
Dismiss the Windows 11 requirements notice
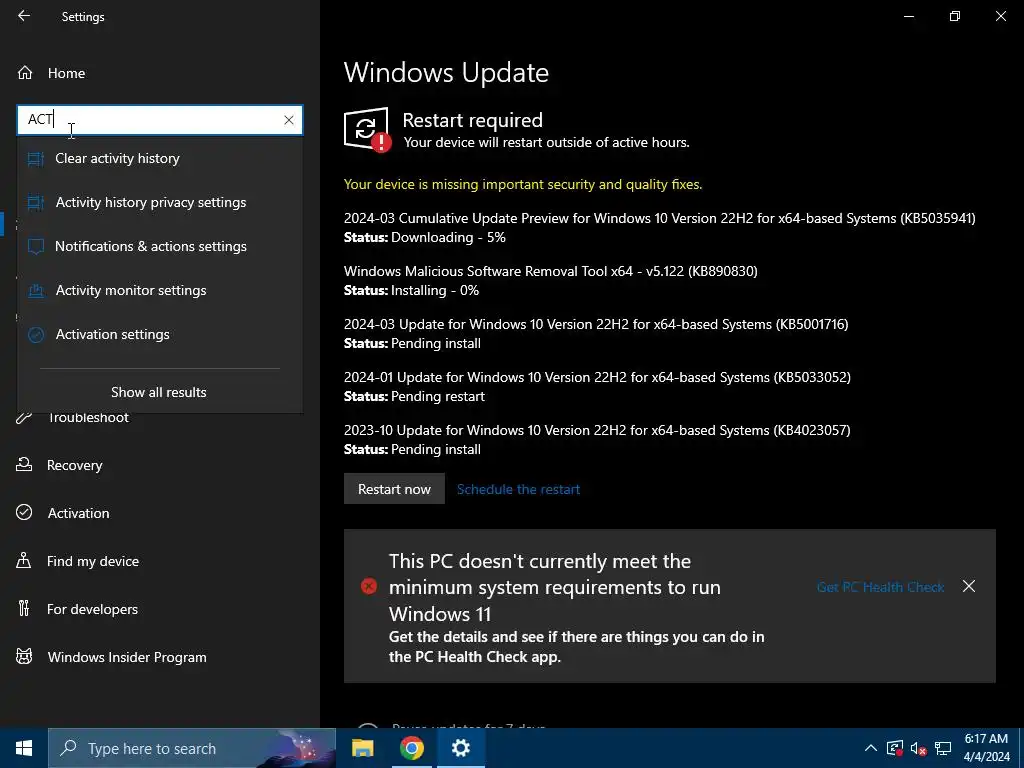pos(969,586)
